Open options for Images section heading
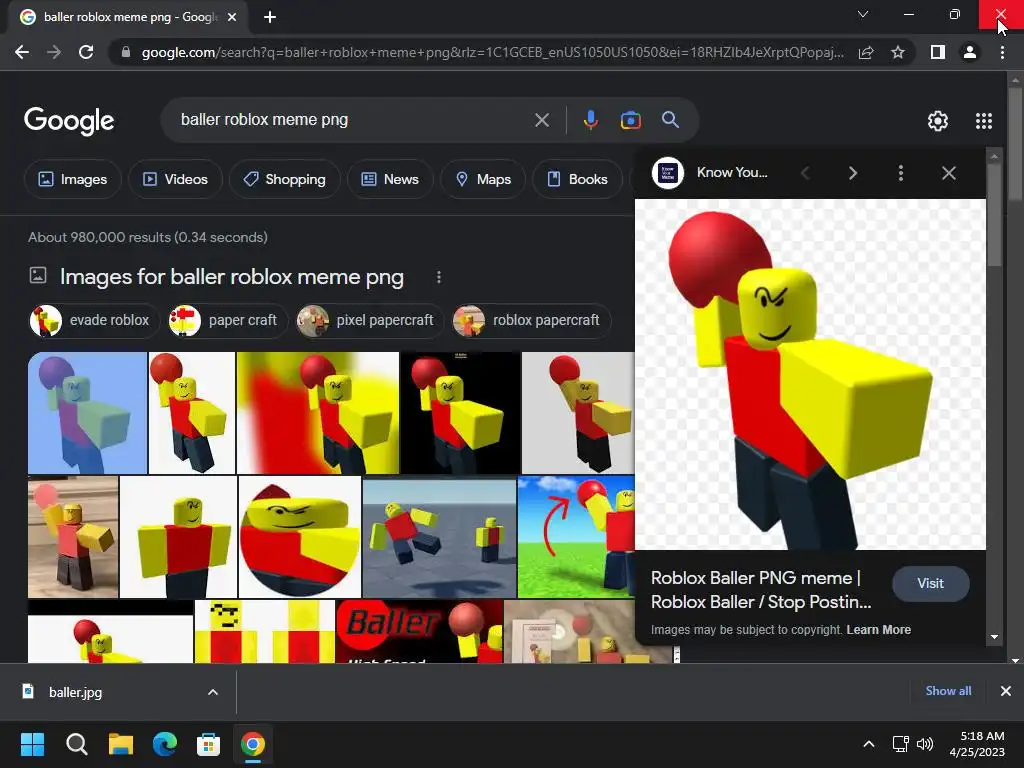Viewport: 1024px width, 768px height. tap(439, 278)
